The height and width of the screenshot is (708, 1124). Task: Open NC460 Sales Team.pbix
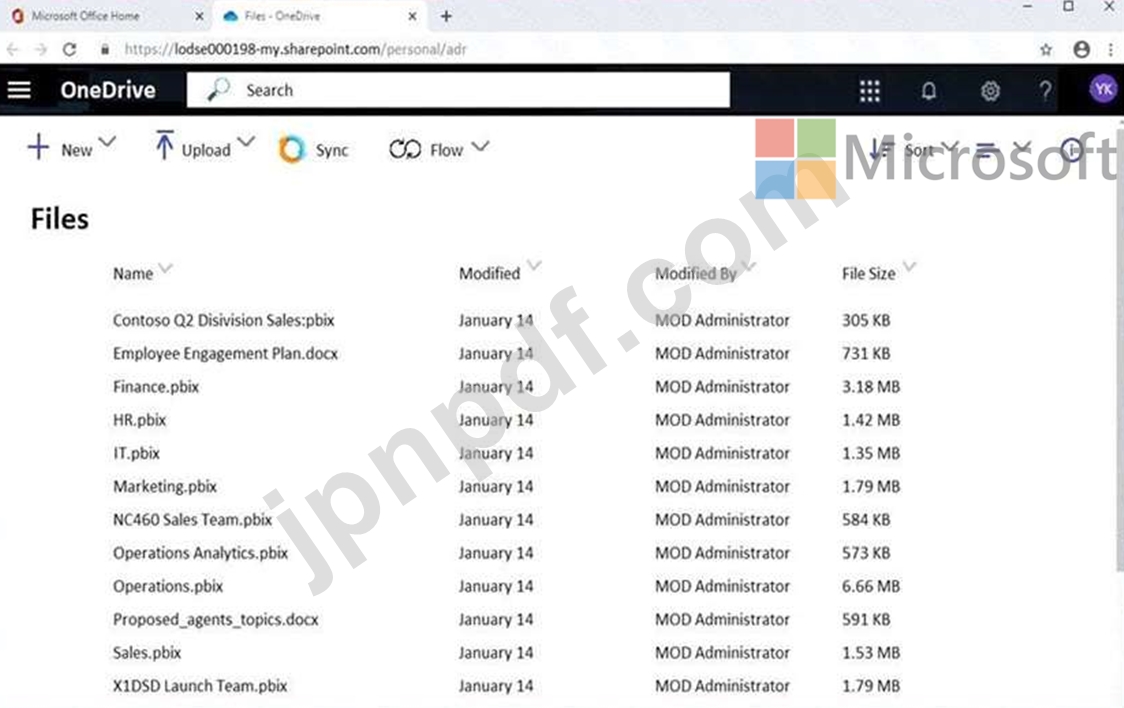click(192, 520)
